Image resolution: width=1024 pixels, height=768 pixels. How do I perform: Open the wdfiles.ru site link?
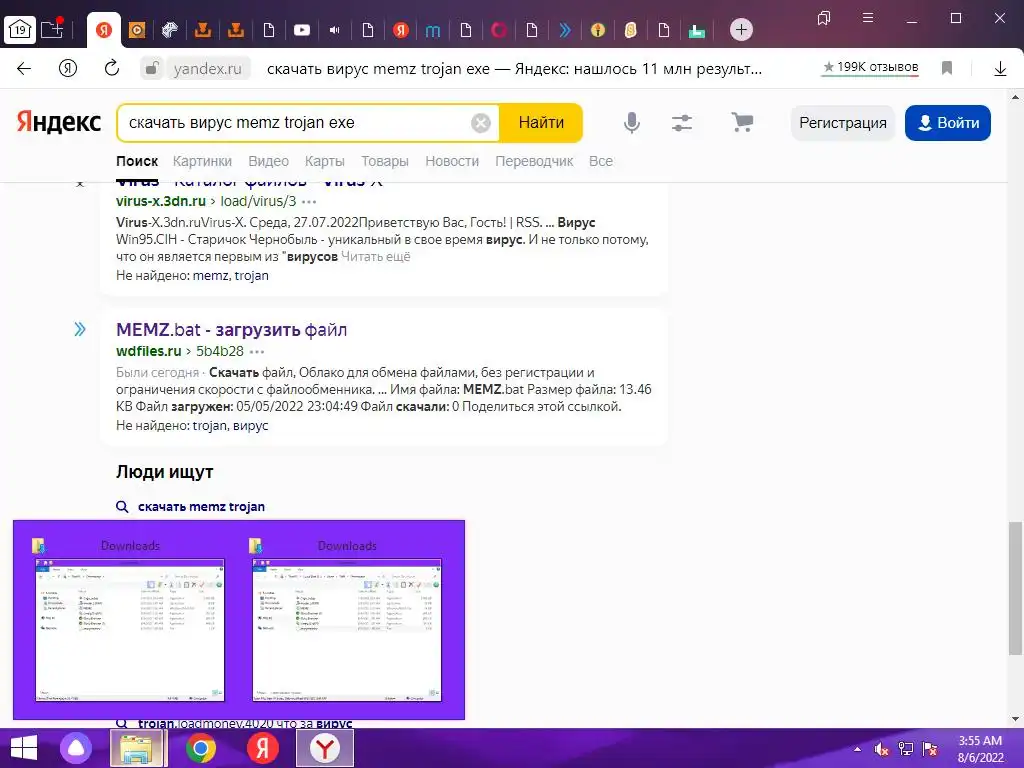tap(149, 351)
